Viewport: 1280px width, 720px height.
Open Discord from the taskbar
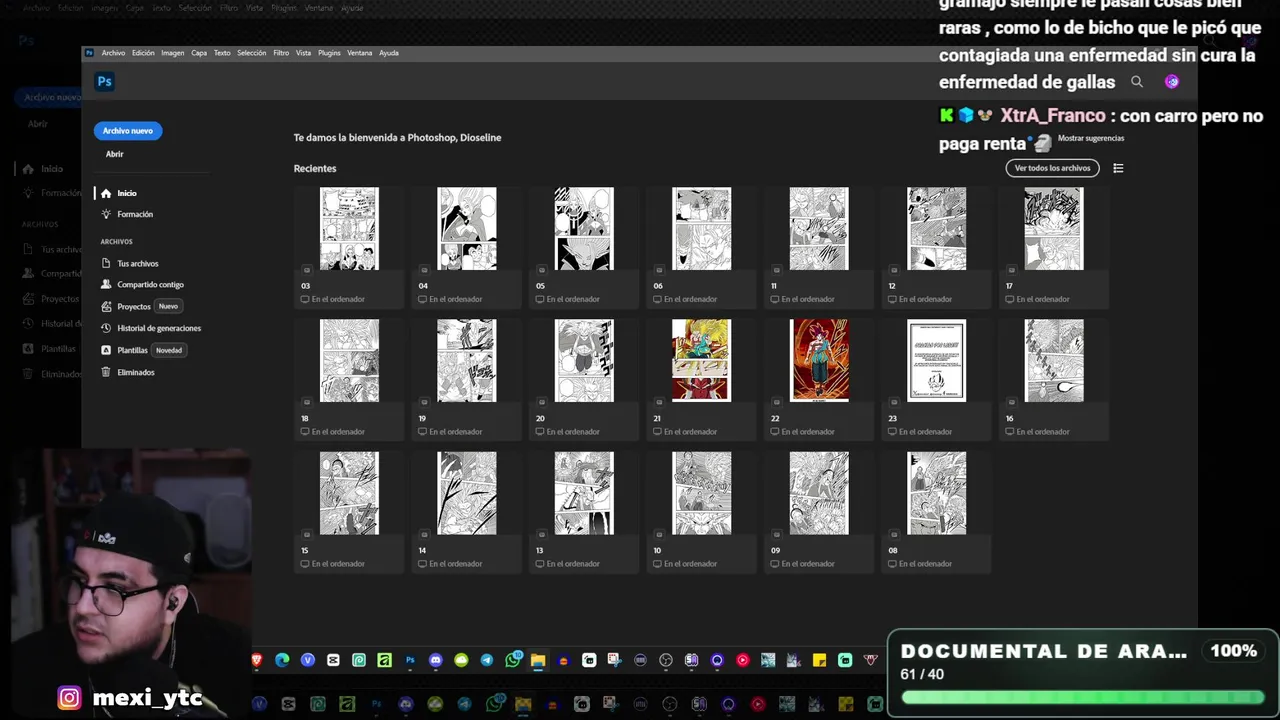435,660
